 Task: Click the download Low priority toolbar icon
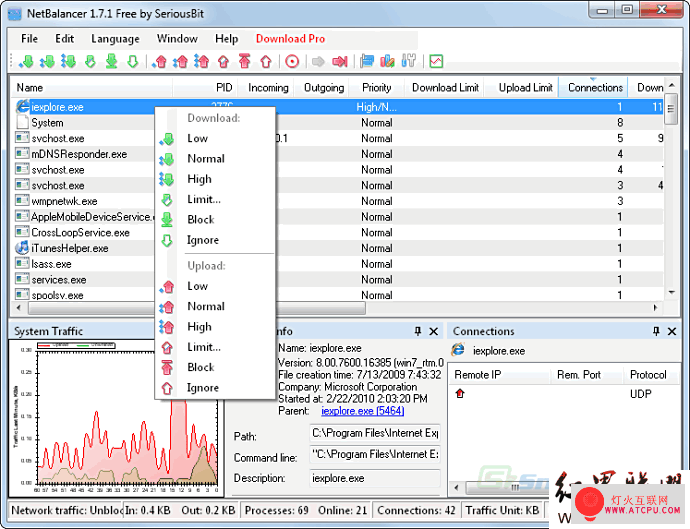(x=26, y=61)
